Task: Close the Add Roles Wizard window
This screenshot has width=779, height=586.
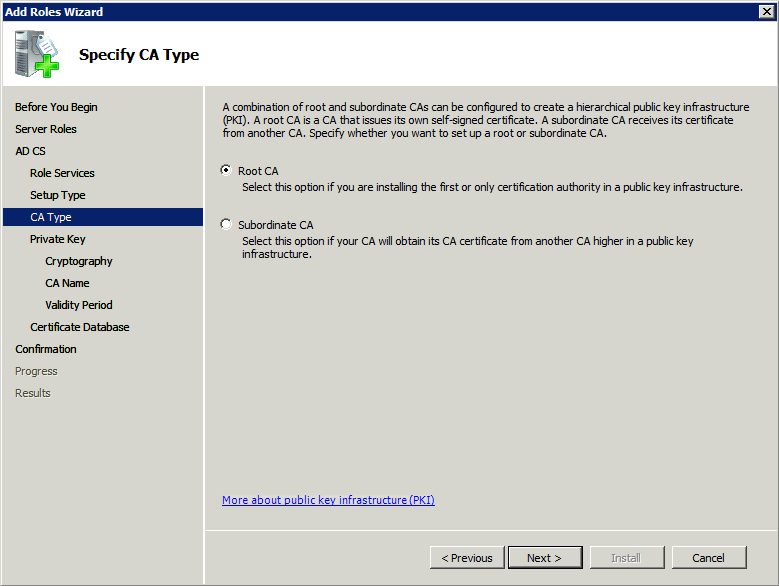Action: click(767, 11)
